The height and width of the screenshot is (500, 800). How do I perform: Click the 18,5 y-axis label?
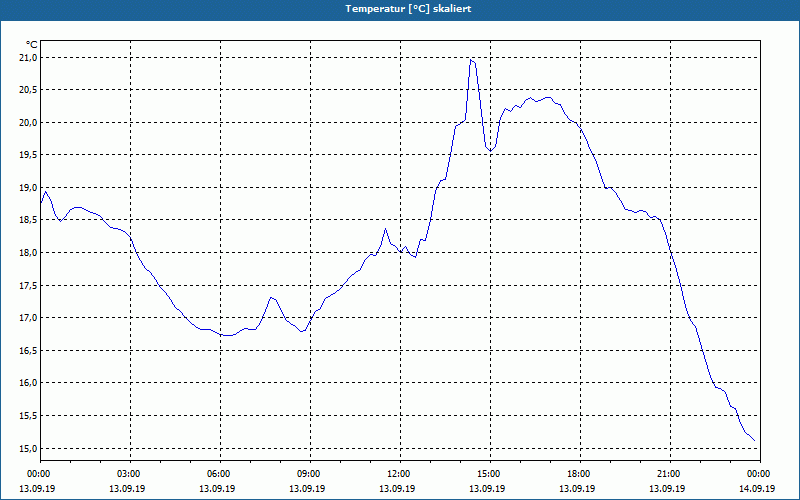(x=28, y=220)
